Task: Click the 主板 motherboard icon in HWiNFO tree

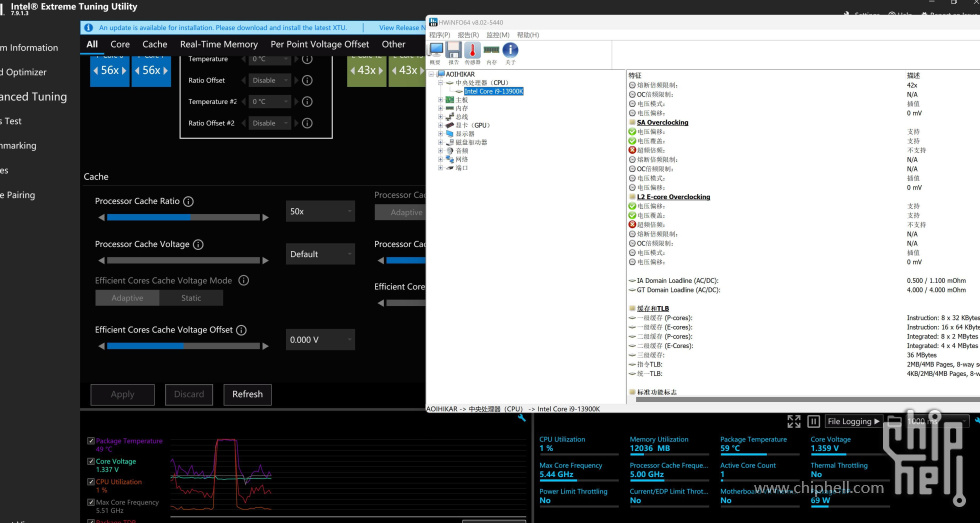Action: tap(449, 100)
